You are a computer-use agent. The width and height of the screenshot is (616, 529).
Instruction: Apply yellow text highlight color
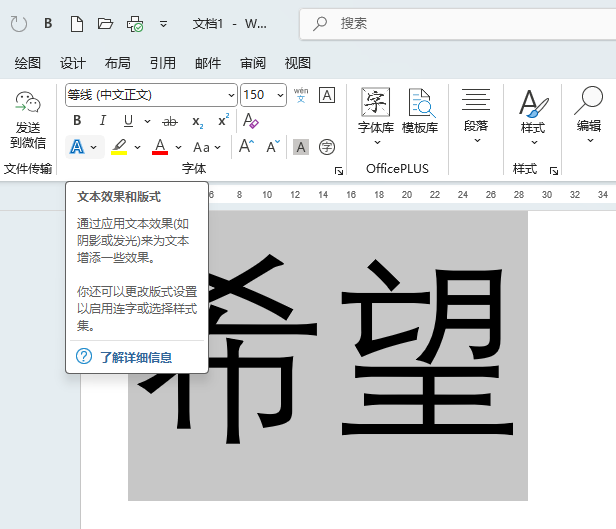pyautogui.click(x=119, y=147)
